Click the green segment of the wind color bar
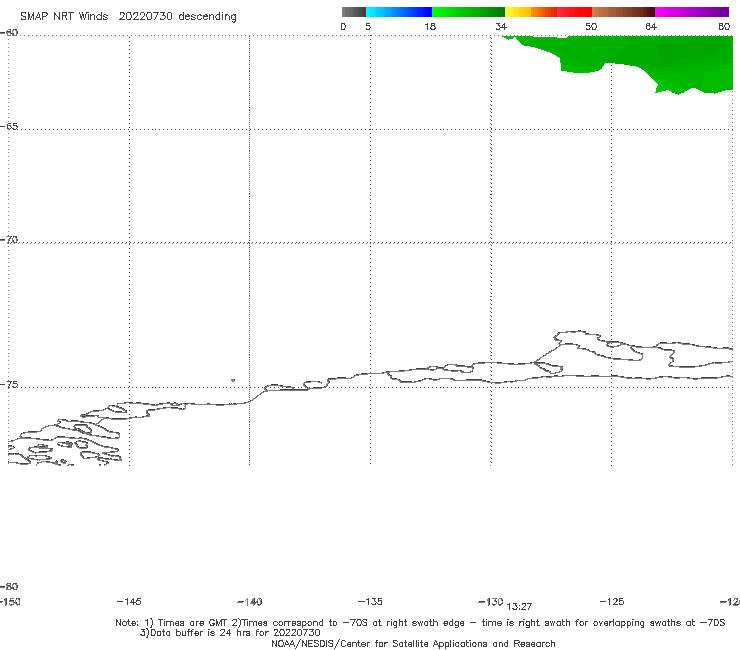 [468, 12]
